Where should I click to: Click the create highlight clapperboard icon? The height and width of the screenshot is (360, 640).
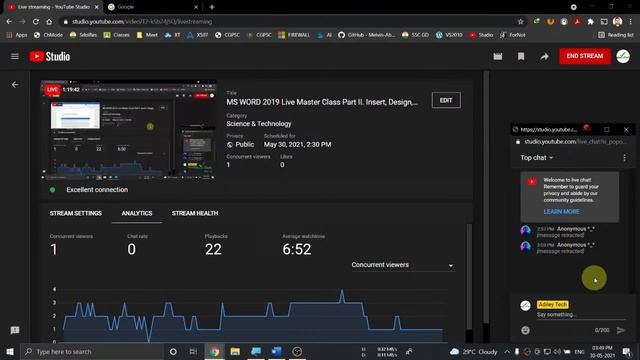(498, 56)
